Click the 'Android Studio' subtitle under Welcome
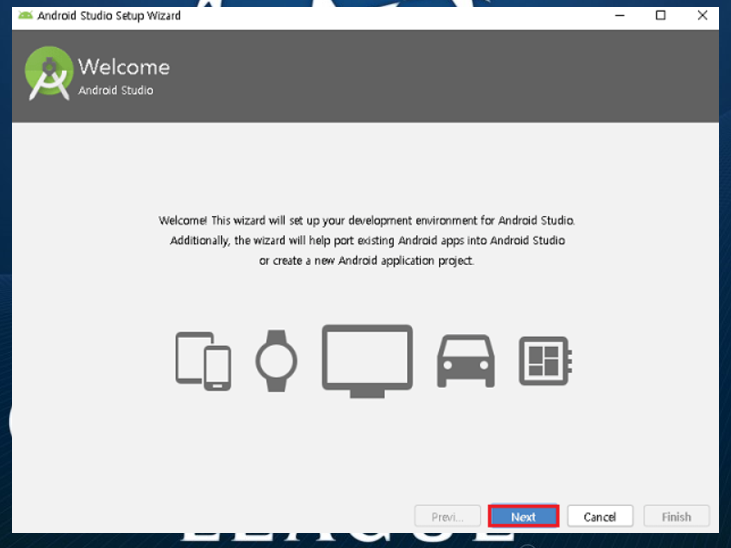The width and height of the screenshot is (731, 548). 116,90
